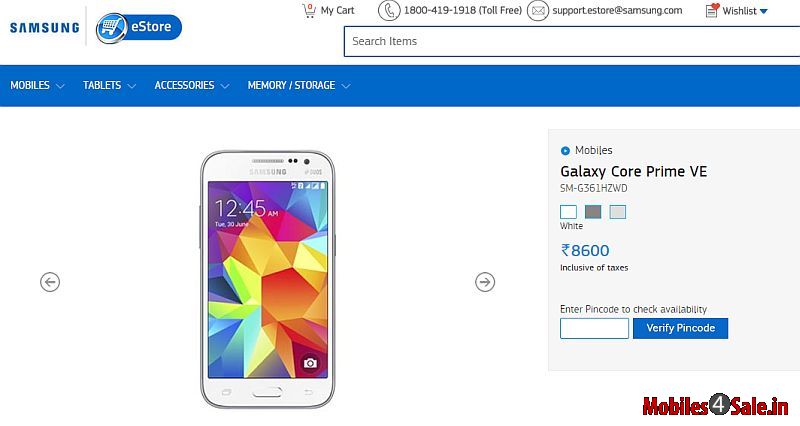
Task: Open the Memory / Storage navigation menu
Action: point(299,86)
